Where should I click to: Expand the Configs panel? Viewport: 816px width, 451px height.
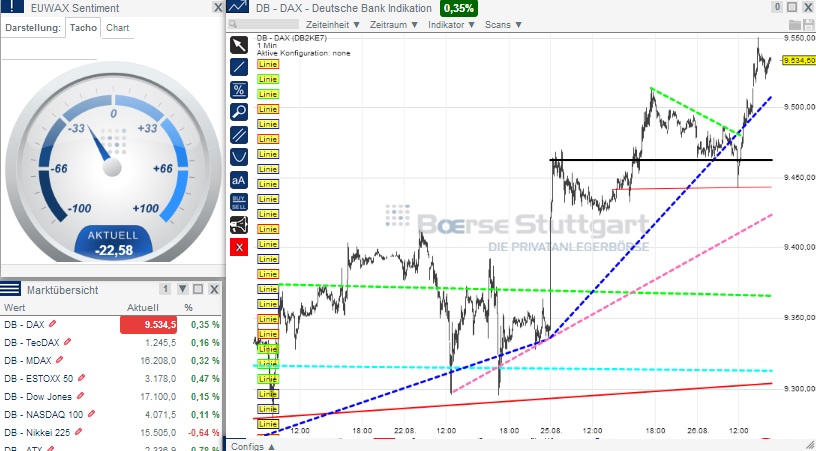[253, 446]
